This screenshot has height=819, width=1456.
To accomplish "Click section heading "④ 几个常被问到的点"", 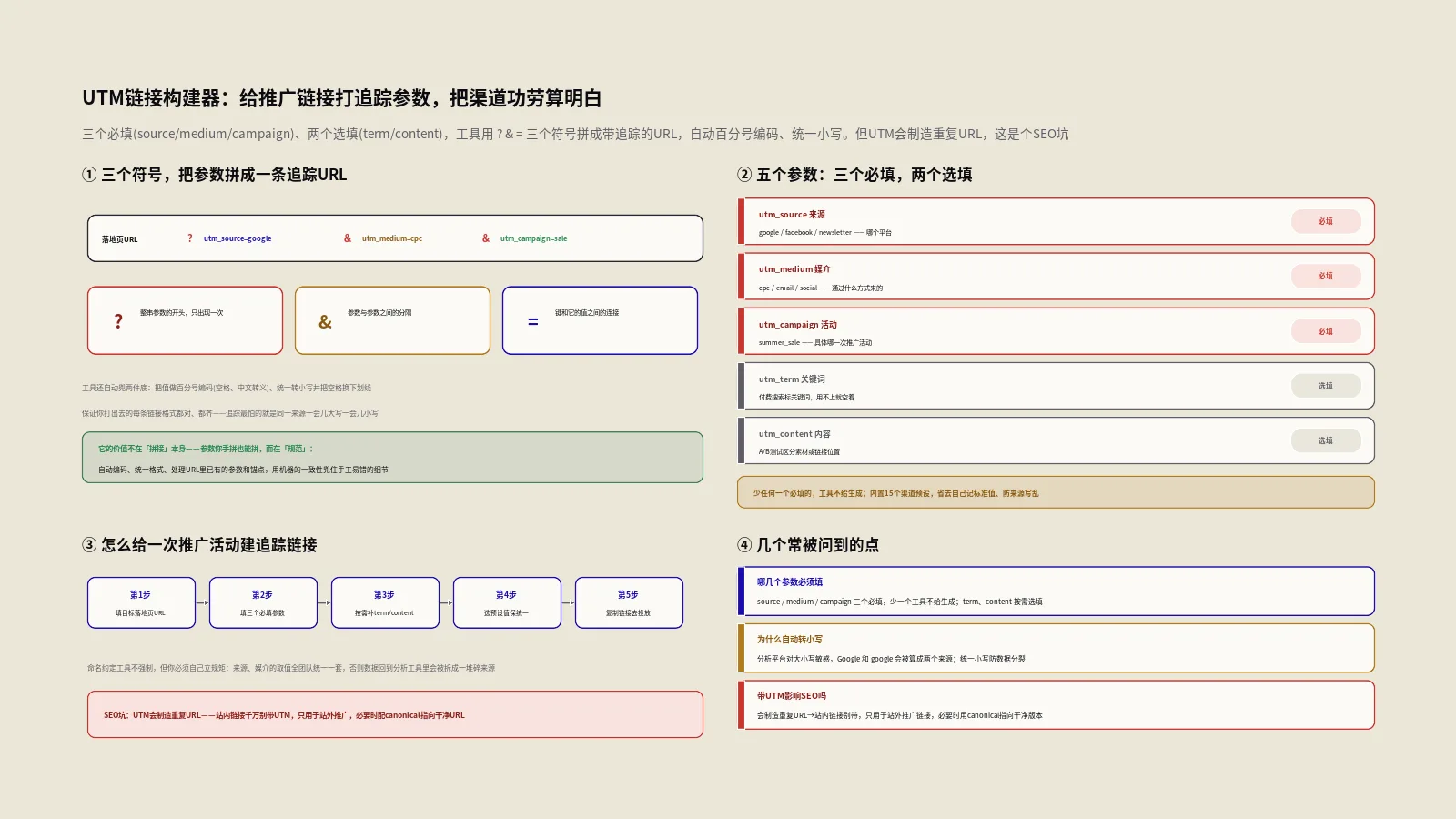I will [x=808, y=545].
